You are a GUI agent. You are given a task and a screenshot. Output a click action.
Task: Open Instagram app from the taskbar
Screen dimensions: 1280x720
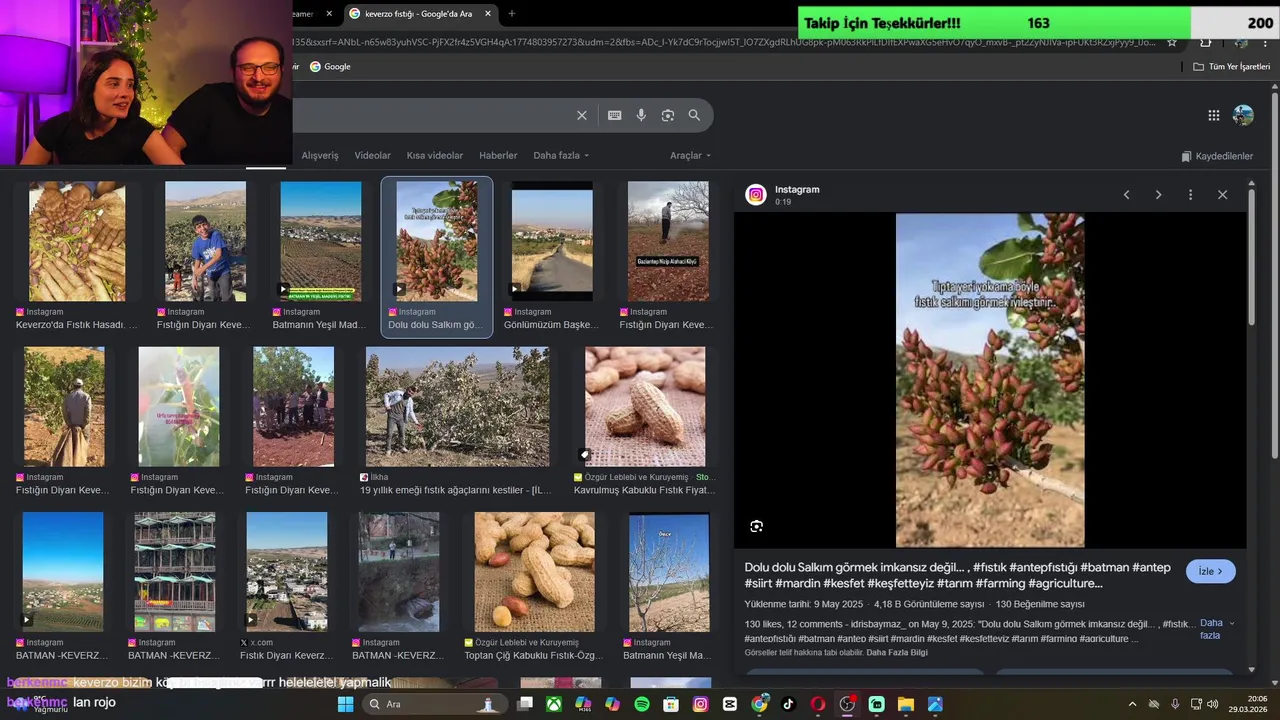(700, 704)
